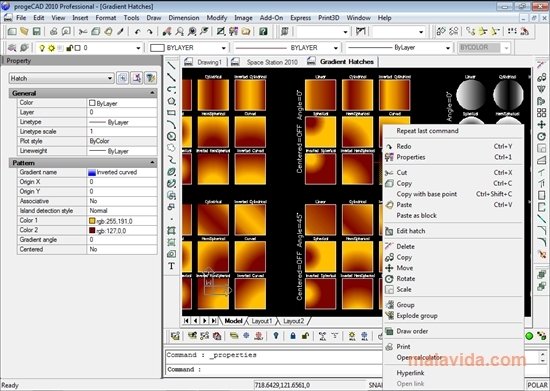
Task: Open the Print3D menu
Action: 328,18
